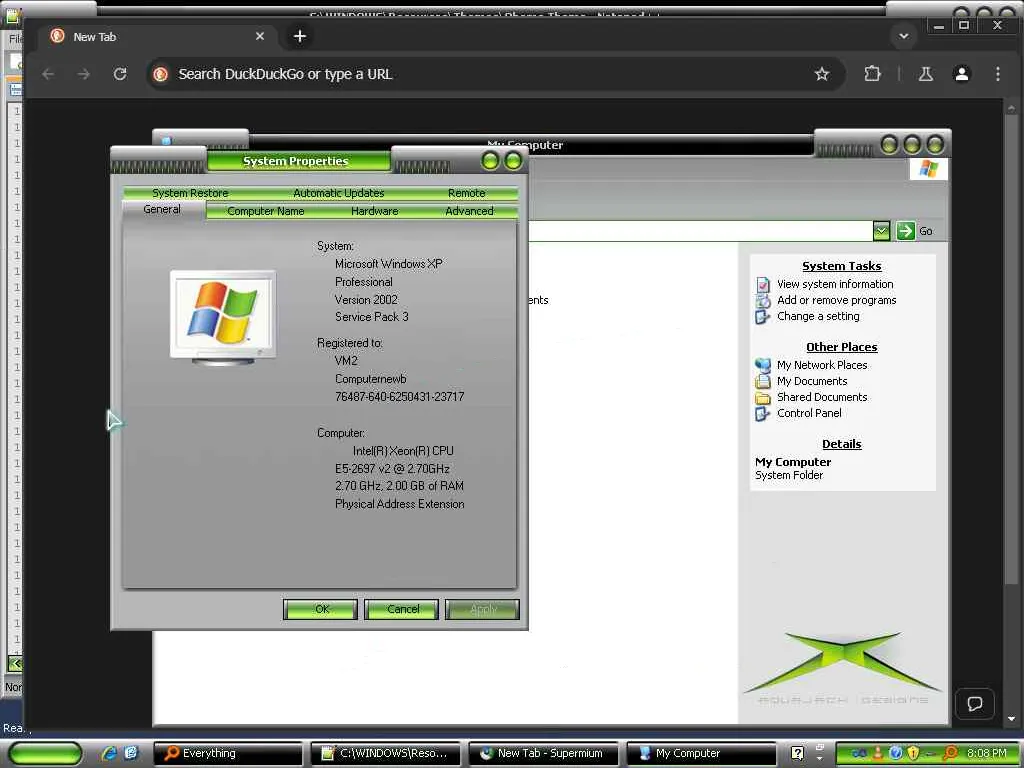This screenshot has height=768, width=1024.
Task: Switch to New Tab - Supermium taskbar button
Action: click(543, 753)
